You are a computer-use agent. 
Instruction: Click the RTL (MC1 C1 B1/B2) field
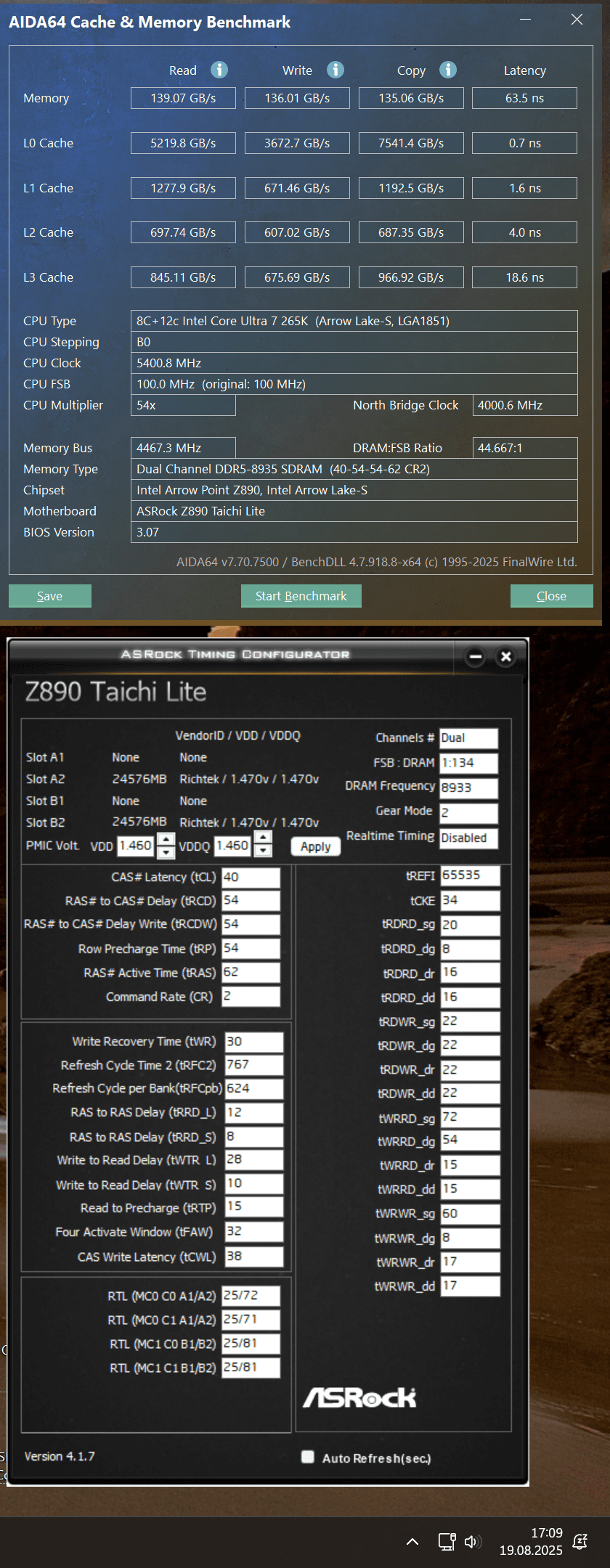pyautogui.click(x=251, y=1367)
